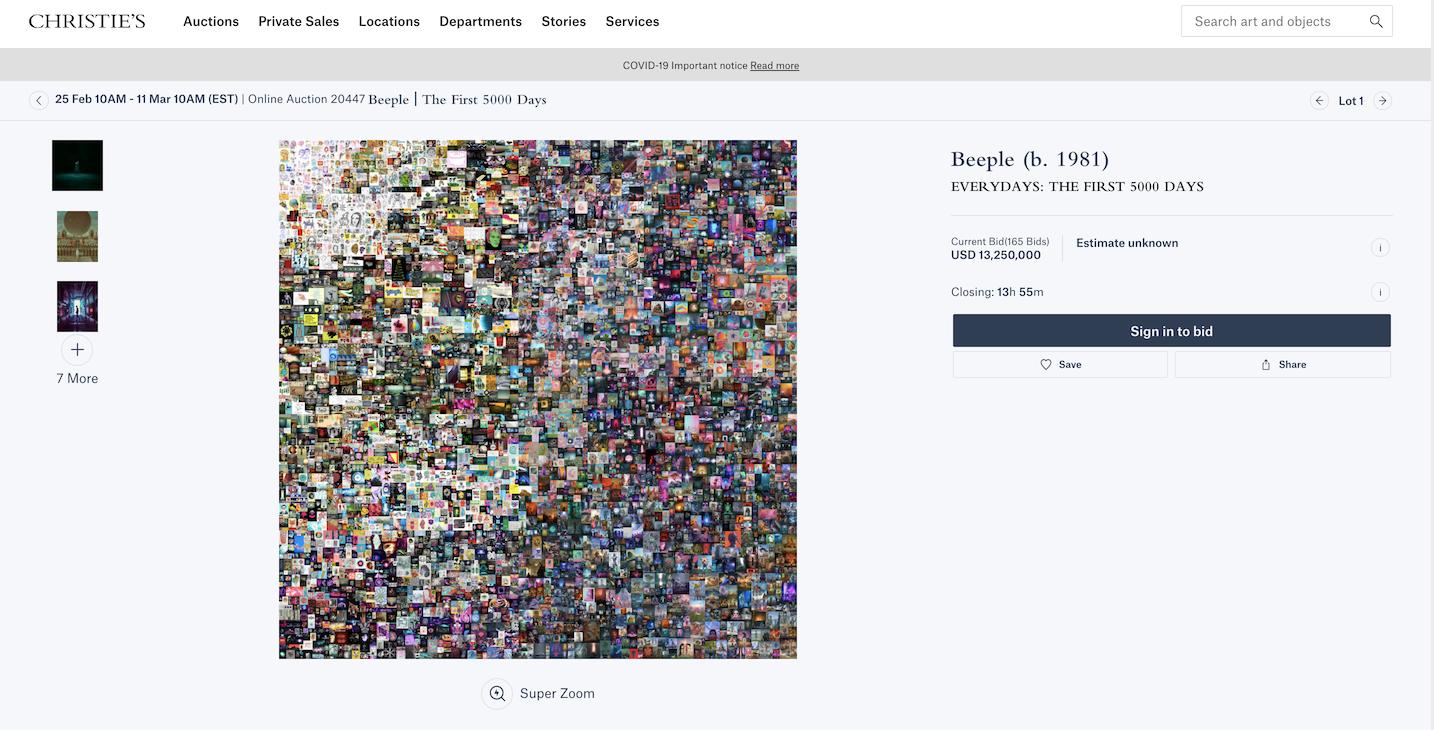Screen dimensions: 1434x730
Task: Save this lot with the heart button
Action: coord(1060,364)
